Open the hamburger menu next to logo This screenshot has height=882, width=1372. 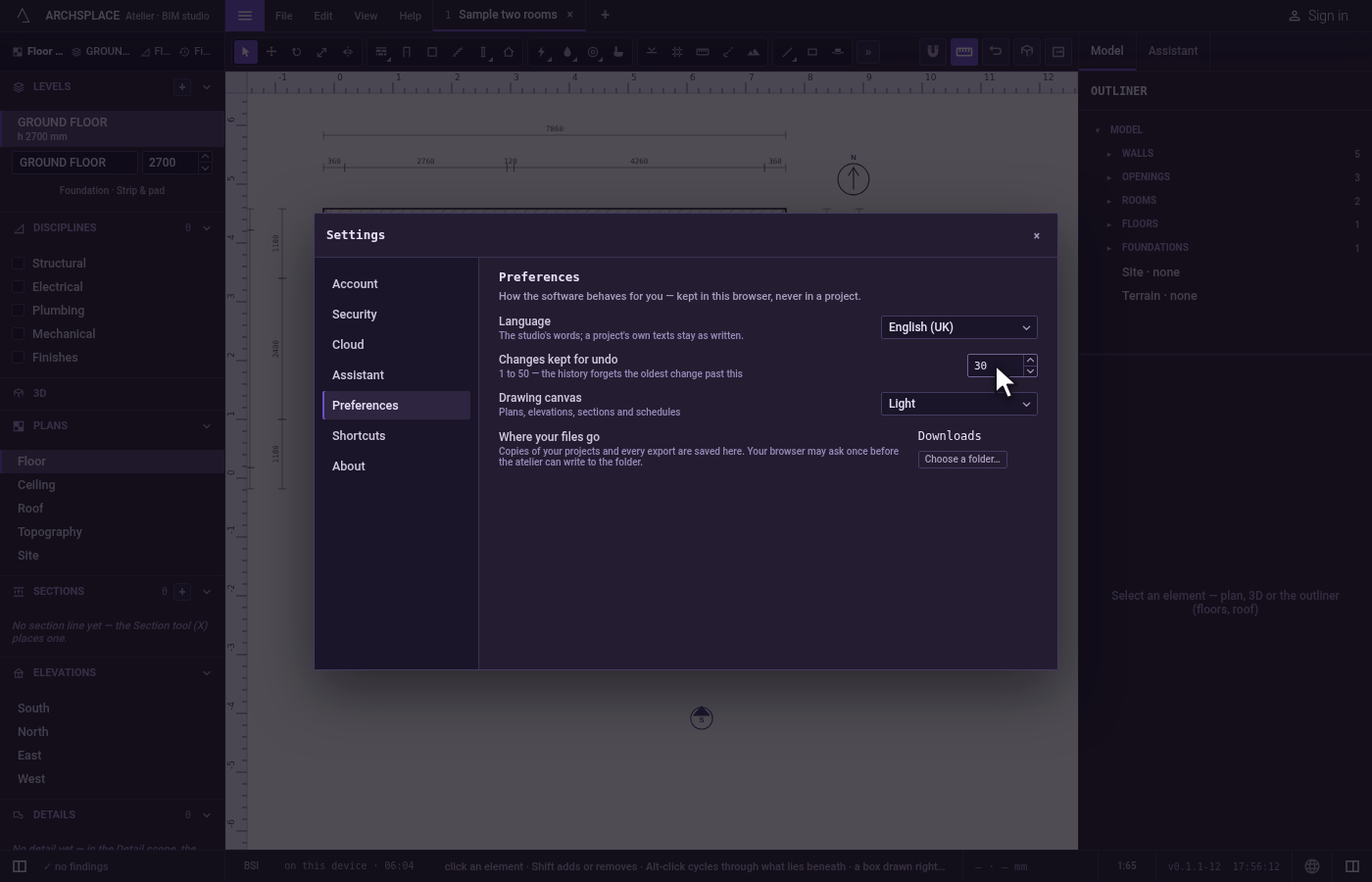245,15
